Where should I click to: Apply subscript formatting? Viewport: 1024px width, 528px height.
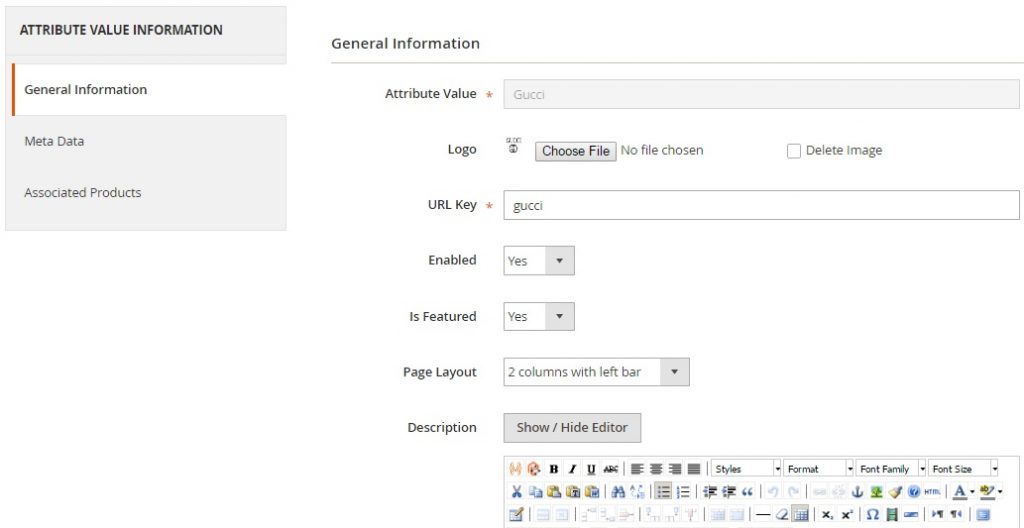click(x=827, y=514)
